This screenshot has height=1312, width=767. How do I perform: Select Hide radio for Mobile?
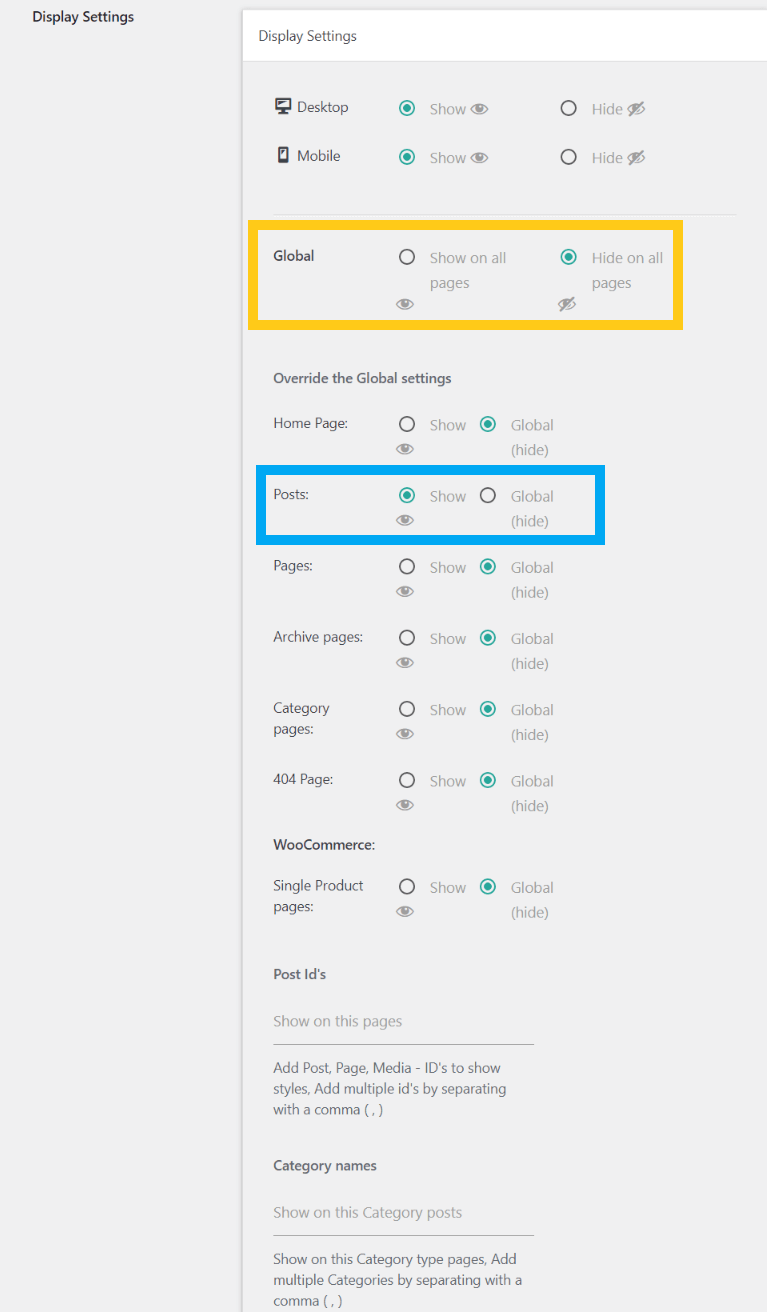[569, 157]
